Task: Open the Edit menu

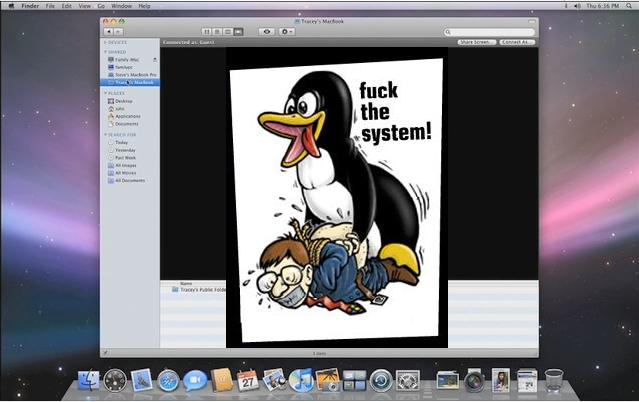Action: (x=66, y=6)
